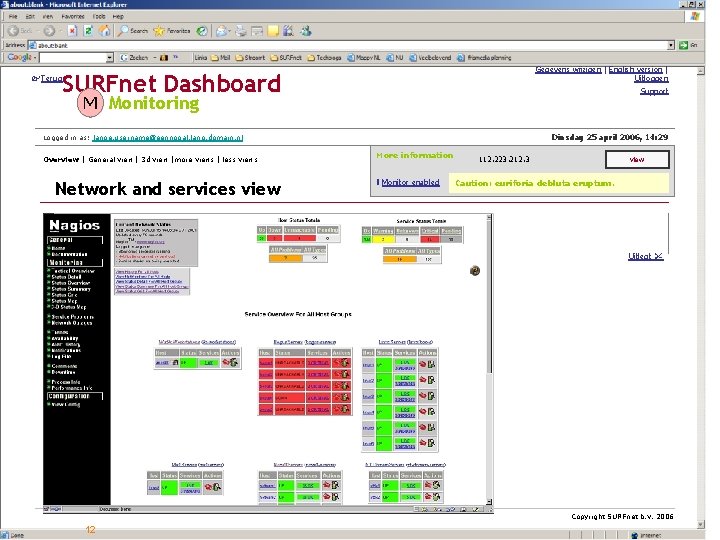
Task: Click the logged-in user email link
Action: [x=168, y=137]
